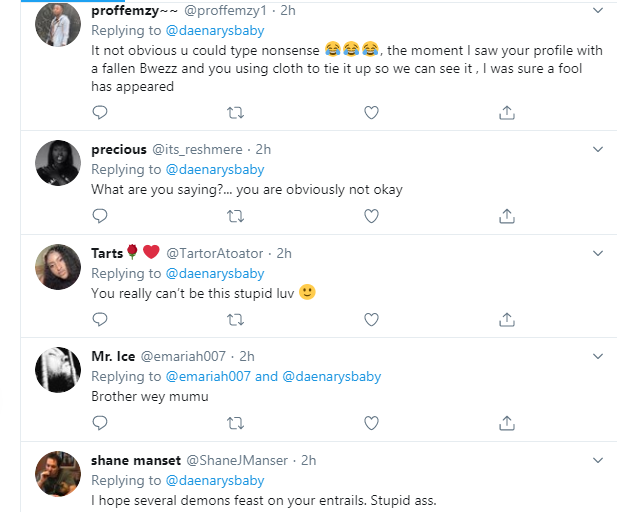617x512 pixels.
Task: Share Mr. Ice's tweet
Action: tap(507, 423)
